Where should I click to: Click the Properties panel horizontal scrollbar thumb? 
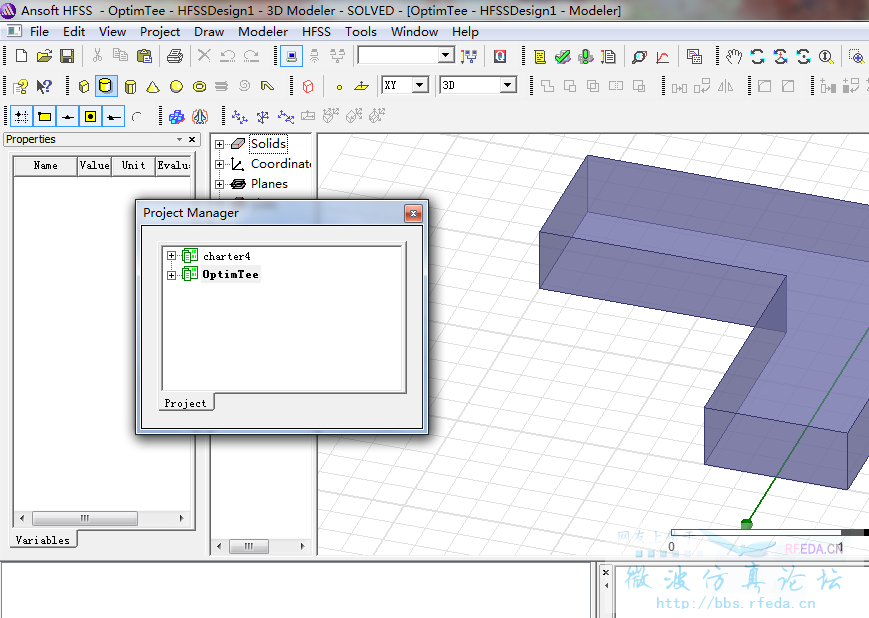[x=85, y=518]
